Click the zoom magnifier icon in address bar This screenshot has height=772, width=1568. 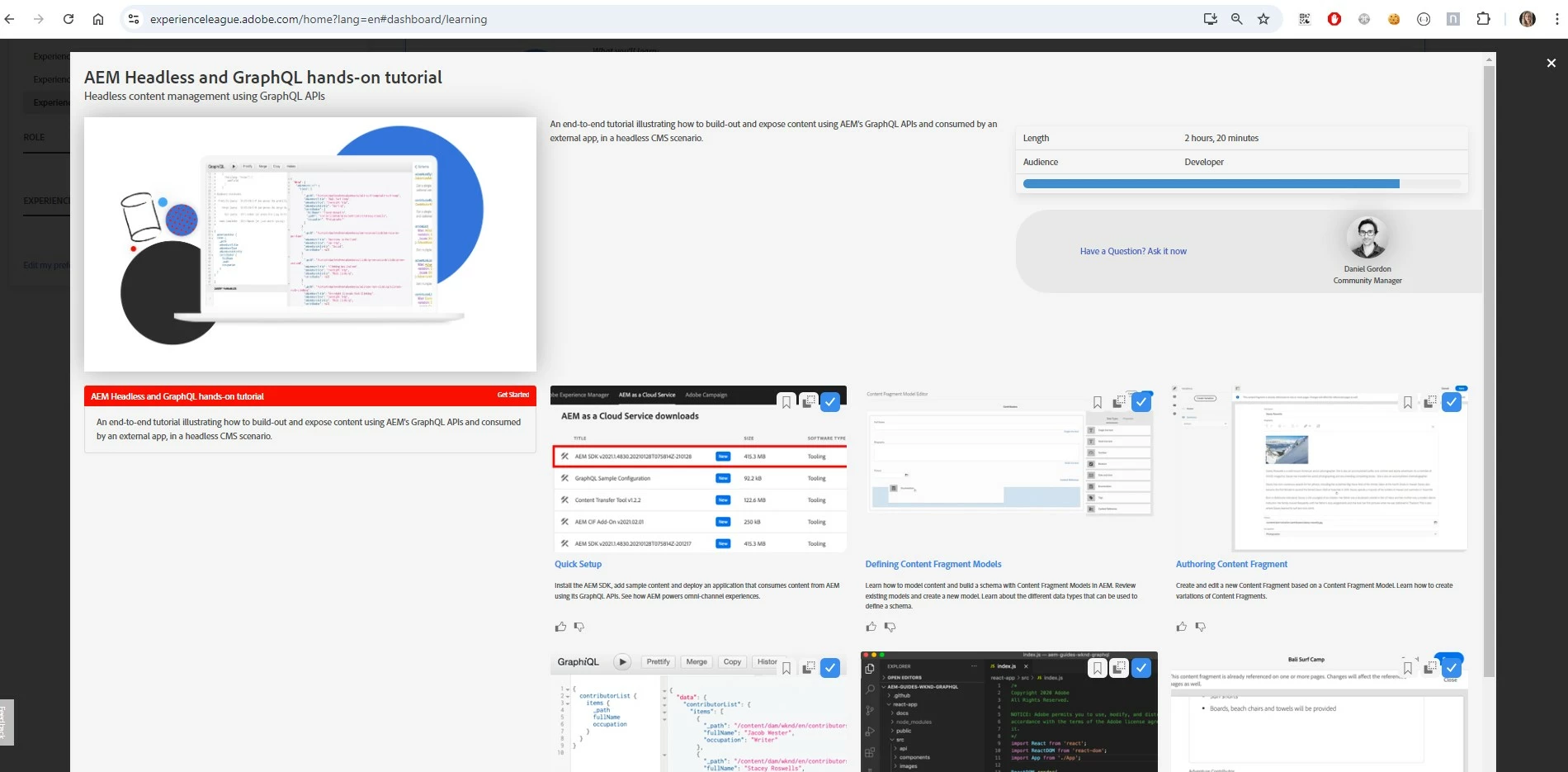pyautogui.click(x=1237, y=19)
